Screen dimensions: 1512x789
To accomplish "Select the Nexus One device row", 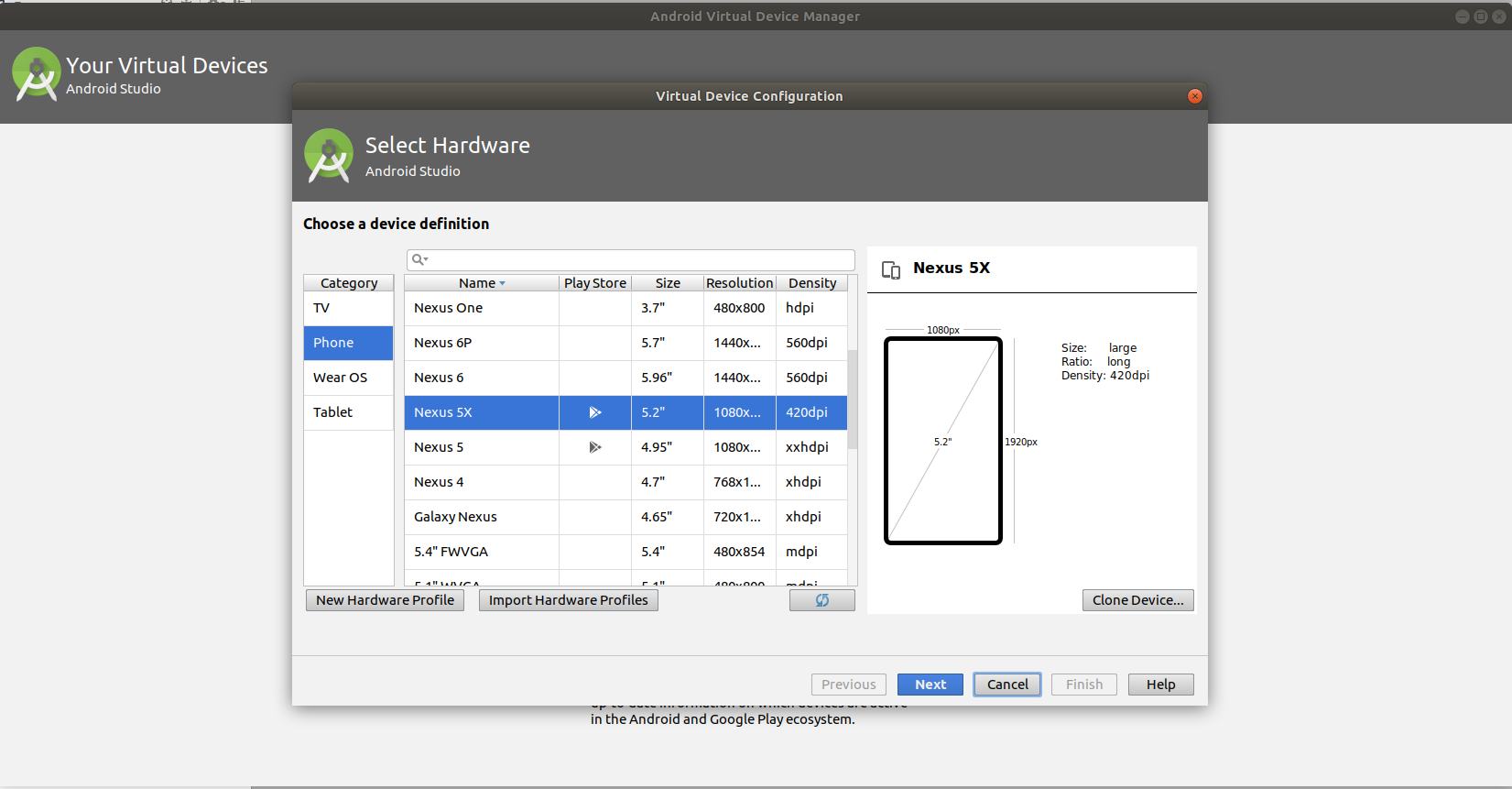I will click(625, 308).
